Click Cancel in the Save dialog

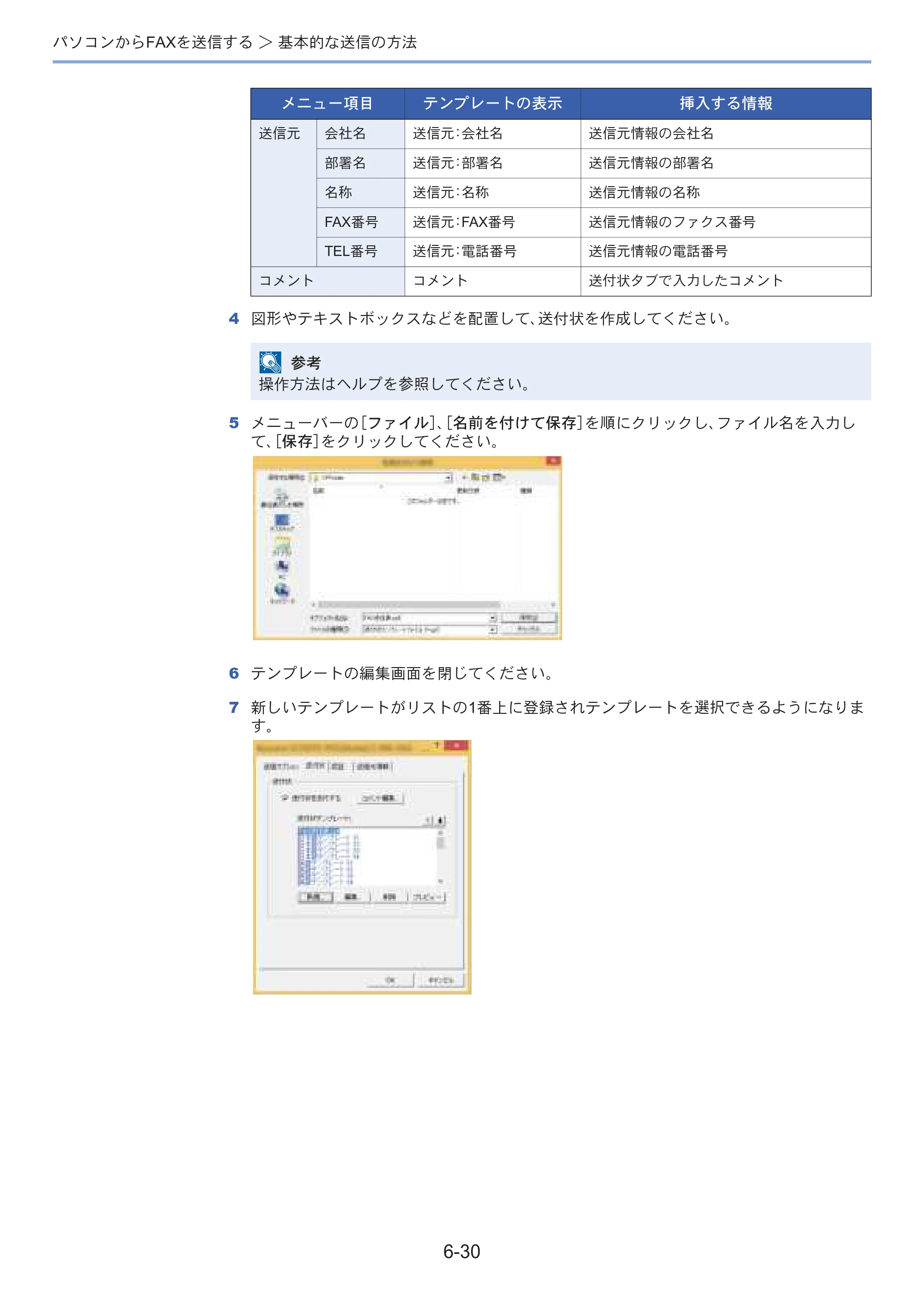[529, 629]
